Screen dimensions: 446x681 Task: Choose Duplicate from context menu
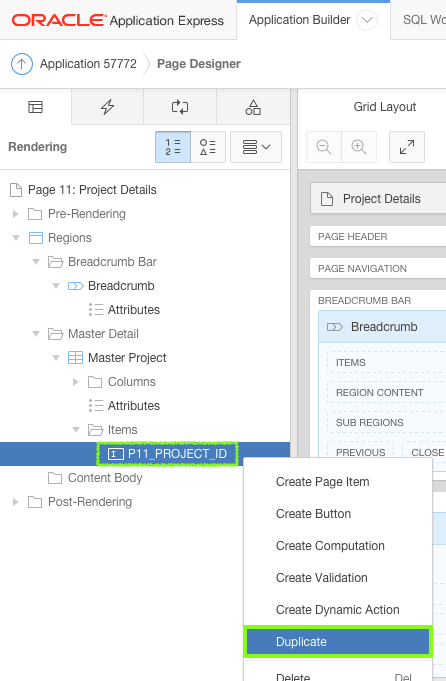pyautogui.click(x=338, y=641)
